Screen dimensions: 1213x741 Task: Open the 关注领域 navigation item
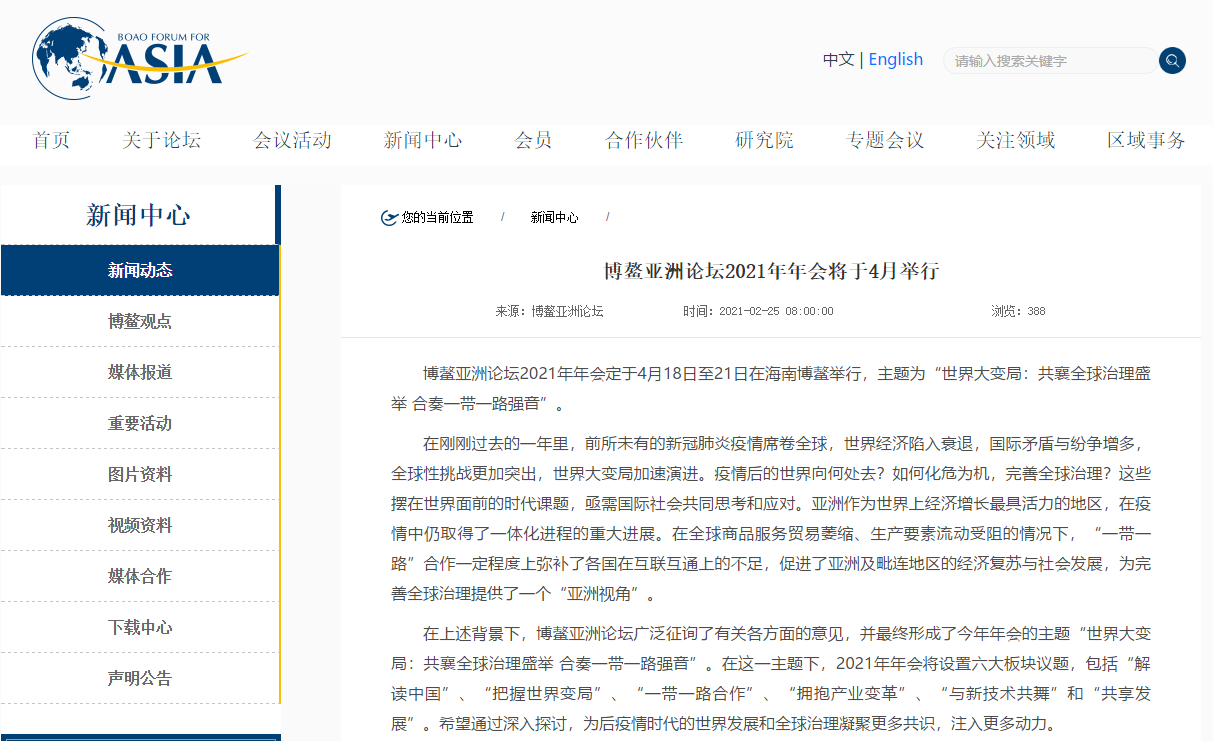tap(1016, 140)
